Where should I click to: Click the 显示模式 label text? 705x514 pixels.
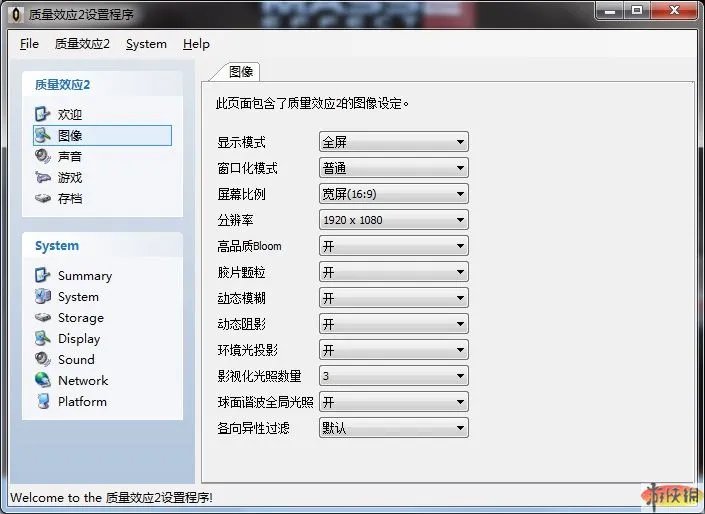tap(241, 143)
